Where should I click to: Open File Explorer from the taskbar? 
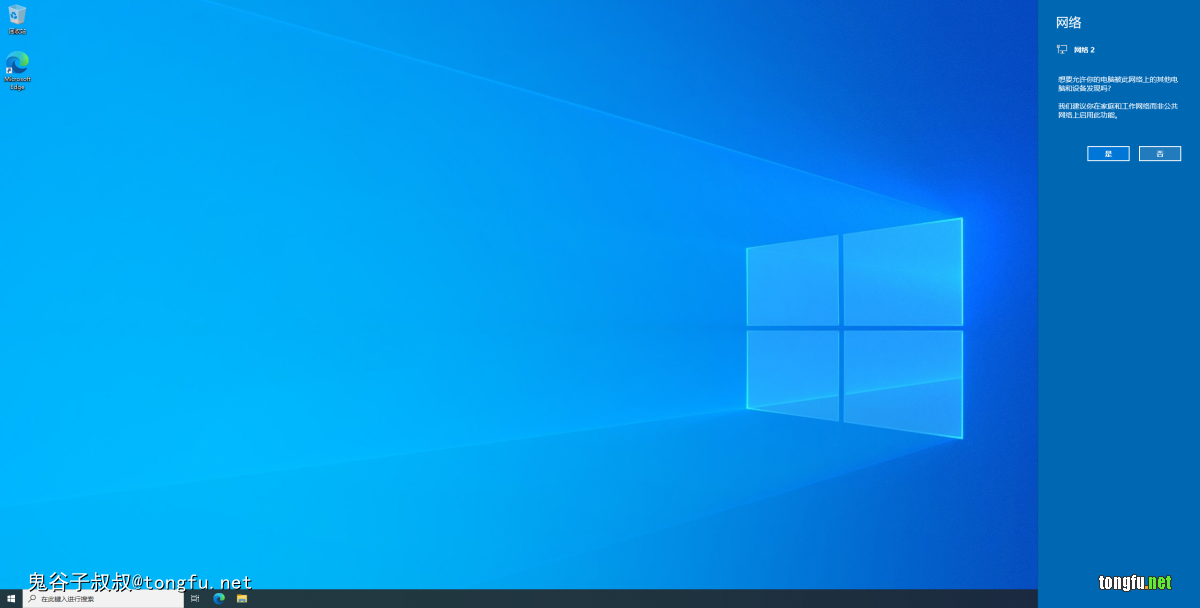point(242,598)
